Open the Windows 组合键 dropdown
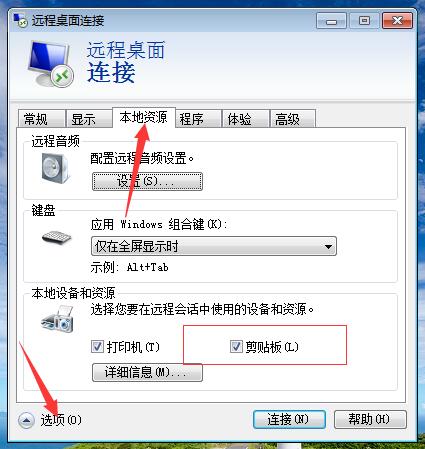This screenshot has width=425, height=449. 214,246
